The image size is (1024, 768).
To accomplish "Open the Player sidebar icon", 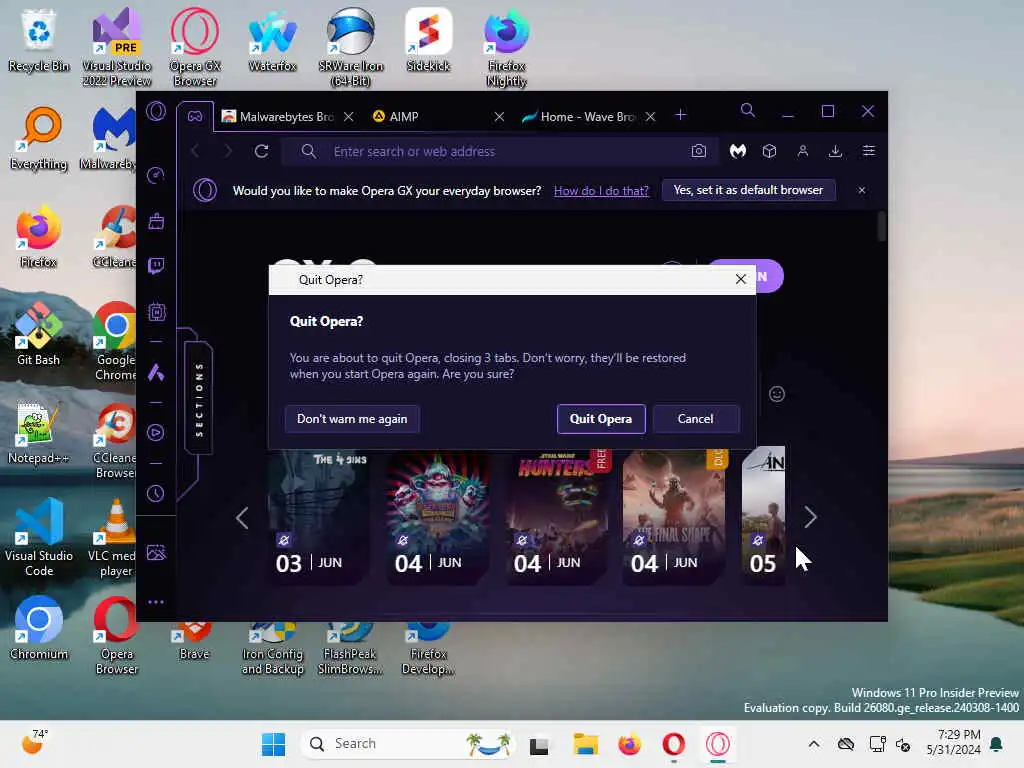I will coord(156,432).
